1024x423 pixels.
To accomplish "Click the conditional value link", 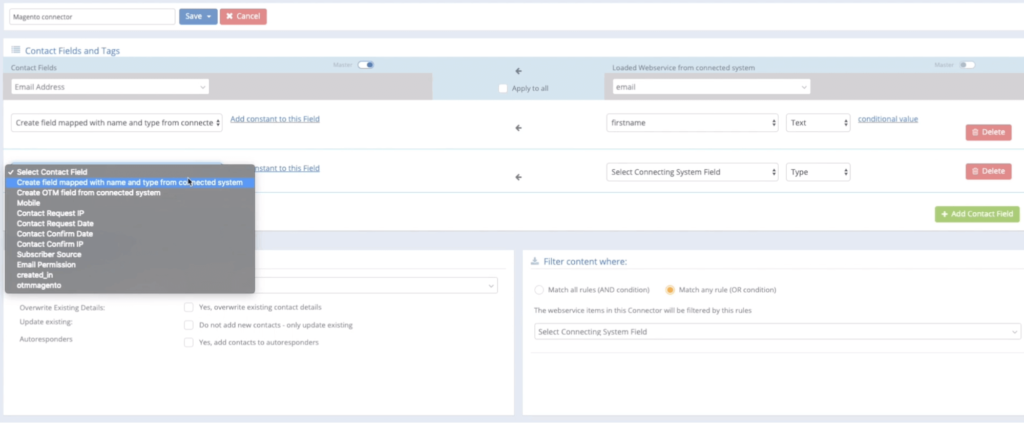I will (x=888, y=119).
